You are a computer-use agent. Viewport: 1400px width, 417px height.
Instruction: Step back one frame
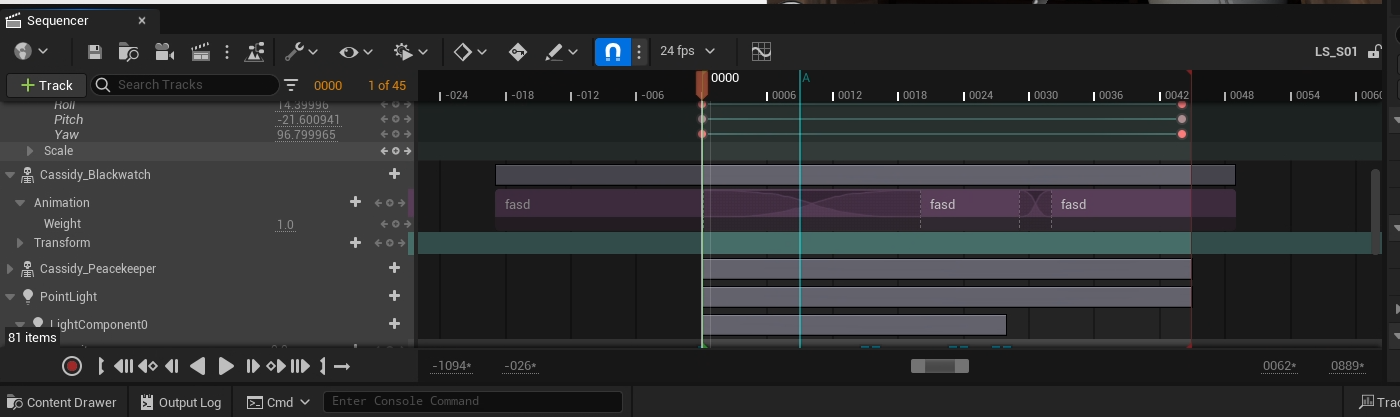pos(172,366)
